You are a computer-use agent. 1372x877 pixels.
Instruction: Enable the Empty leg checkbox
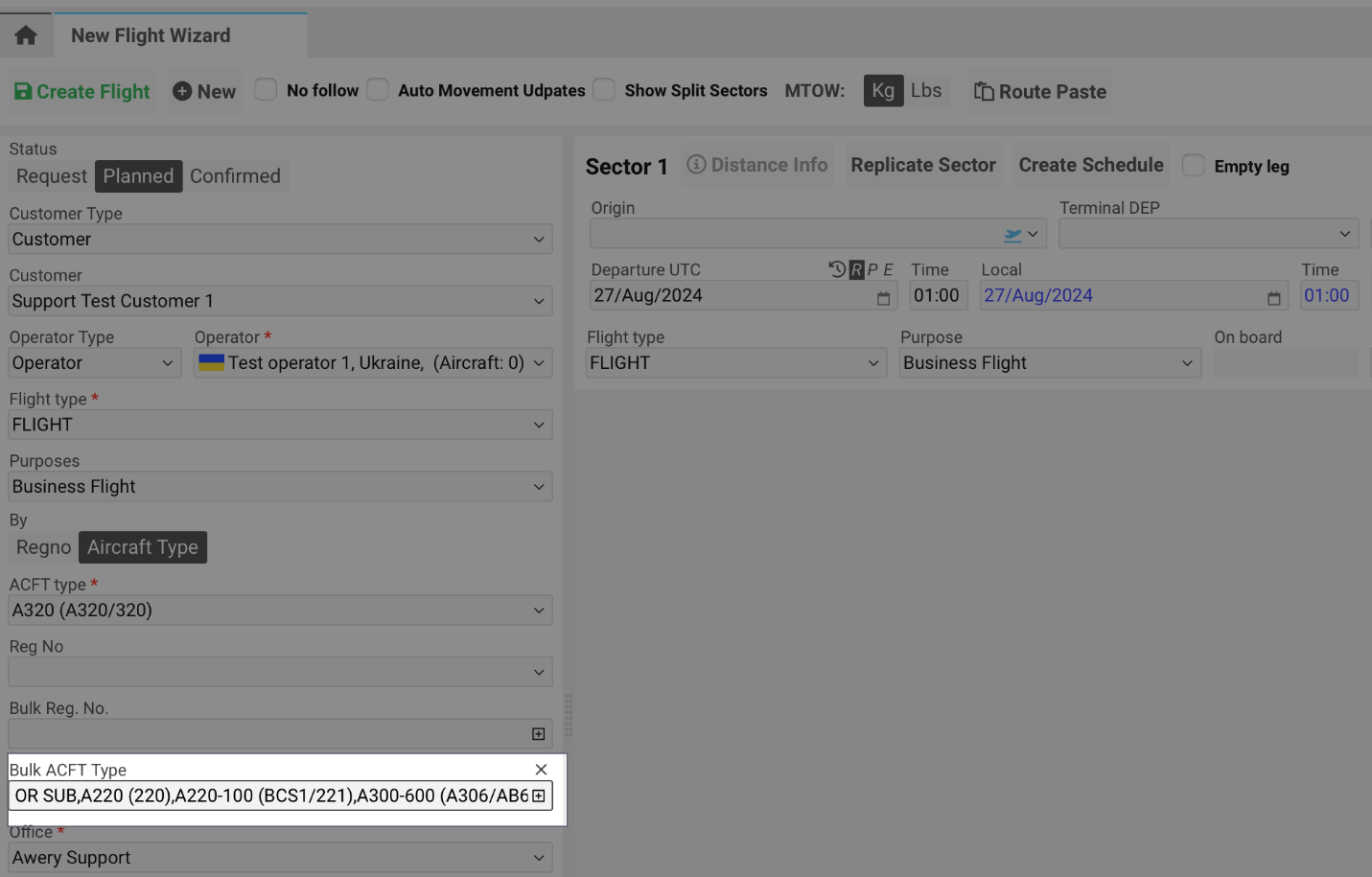coord(1193,165)
